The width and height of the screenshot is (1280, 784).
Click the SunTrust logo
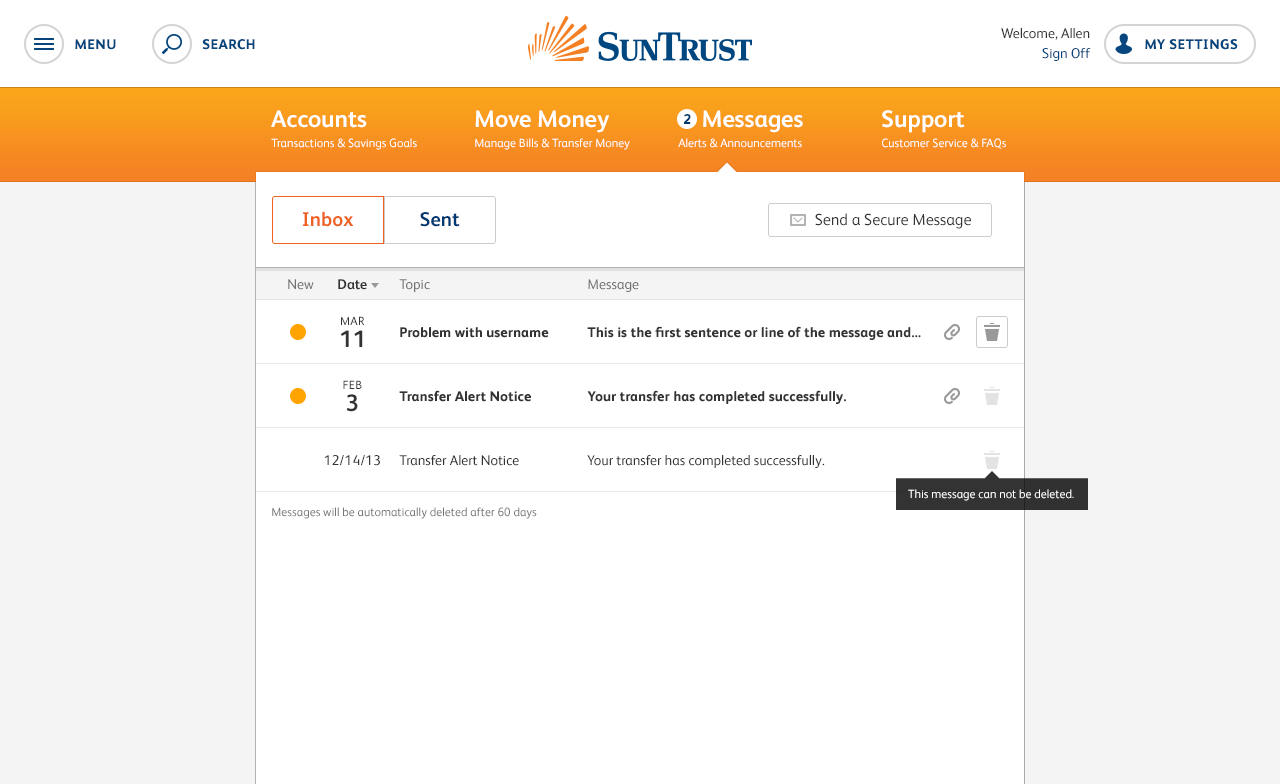(640, 42)
